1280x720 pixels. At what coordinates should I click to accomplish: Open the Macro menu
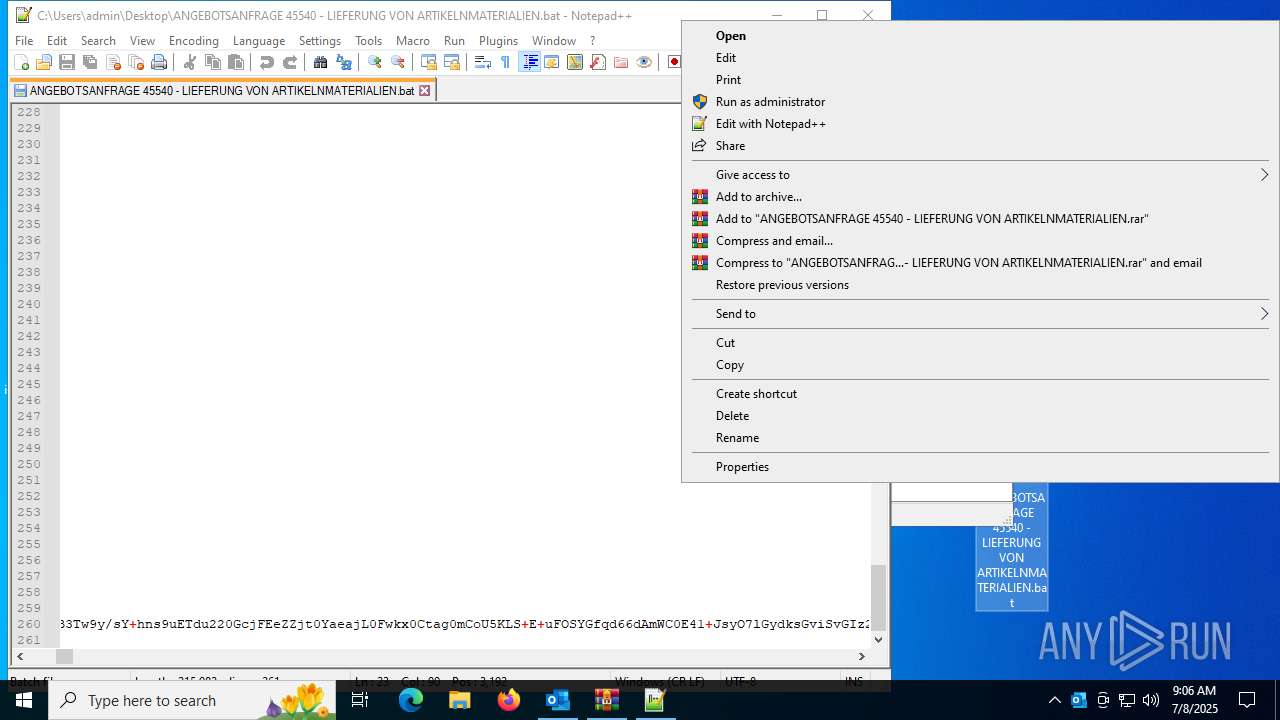point(413,41)
